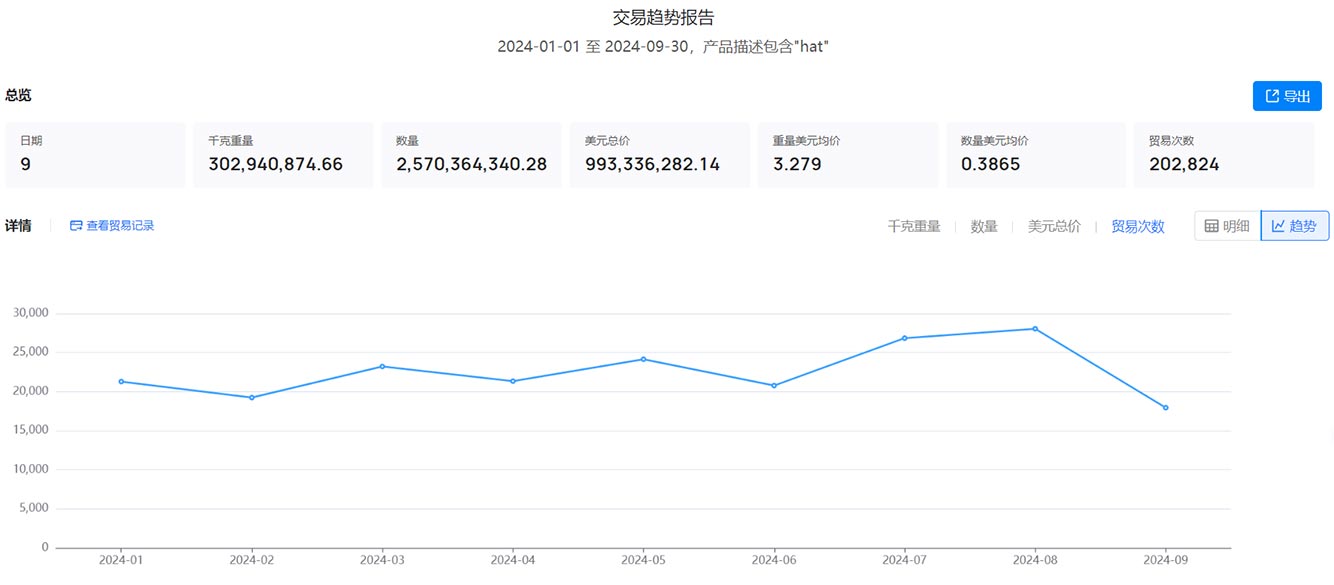
Task: Select the 贸易次数 metric tab
Action: pos(1138,226)
